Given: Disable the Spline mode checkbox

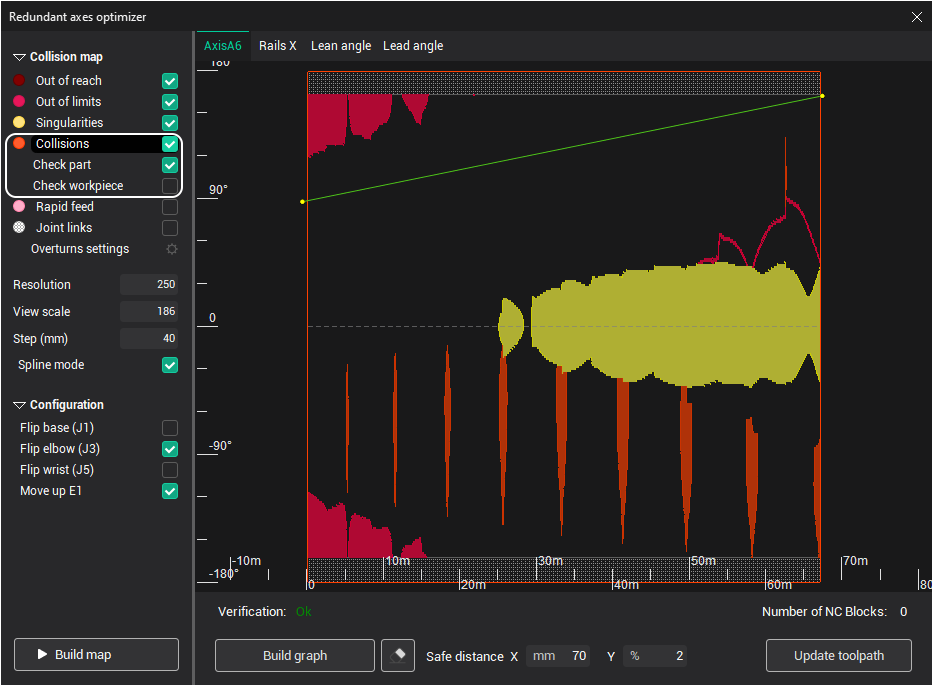Looking at the screenshot, I should (170, 366).
